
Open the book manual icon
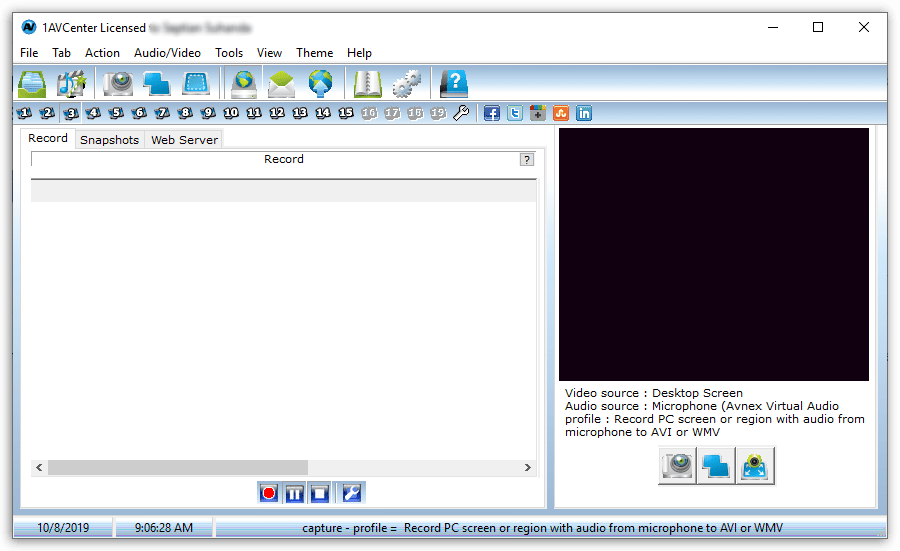pyautogui.click(x=368, y=83)
